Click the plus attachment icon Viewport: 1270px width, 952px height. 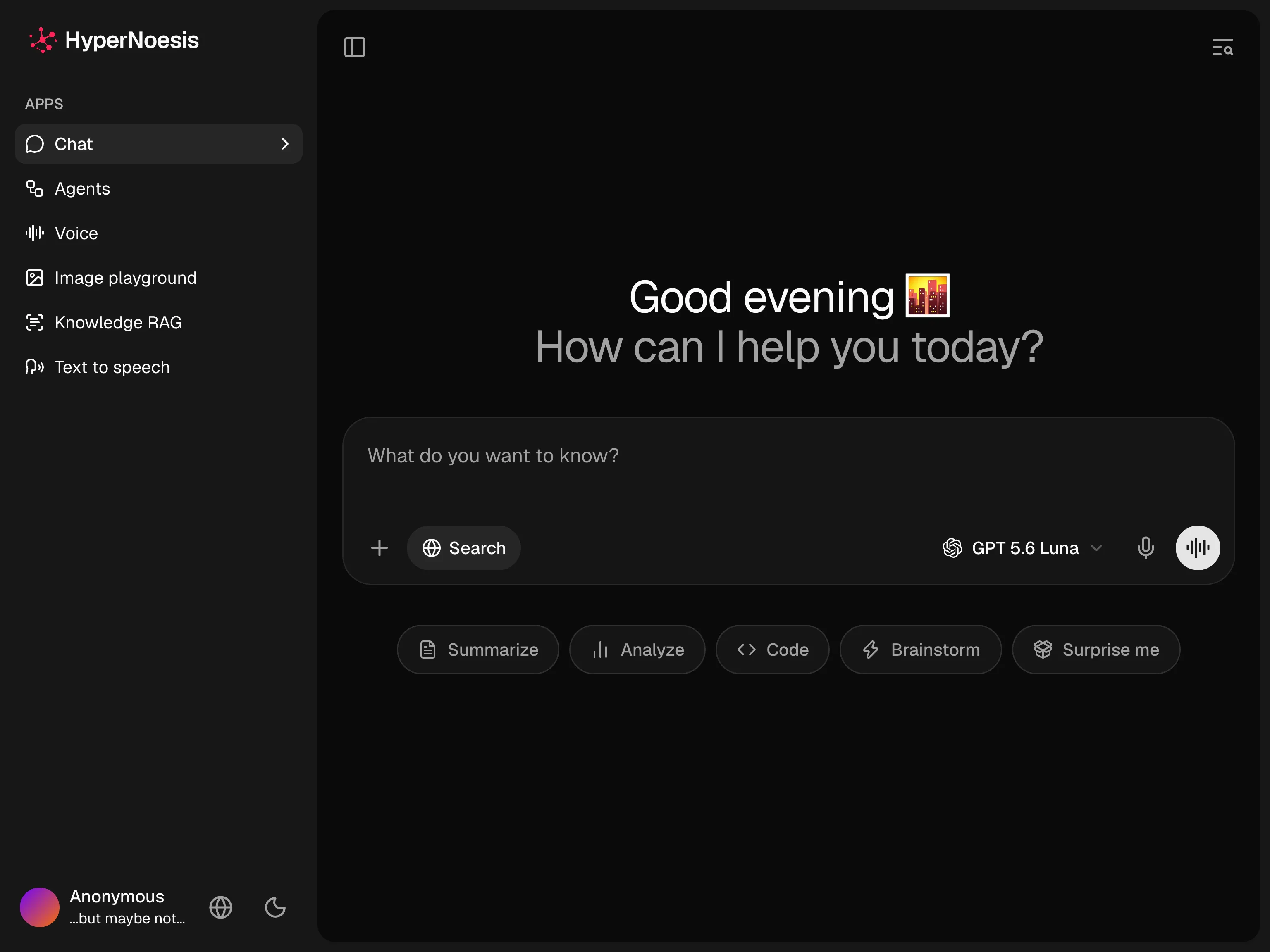[x=380, y=548]
